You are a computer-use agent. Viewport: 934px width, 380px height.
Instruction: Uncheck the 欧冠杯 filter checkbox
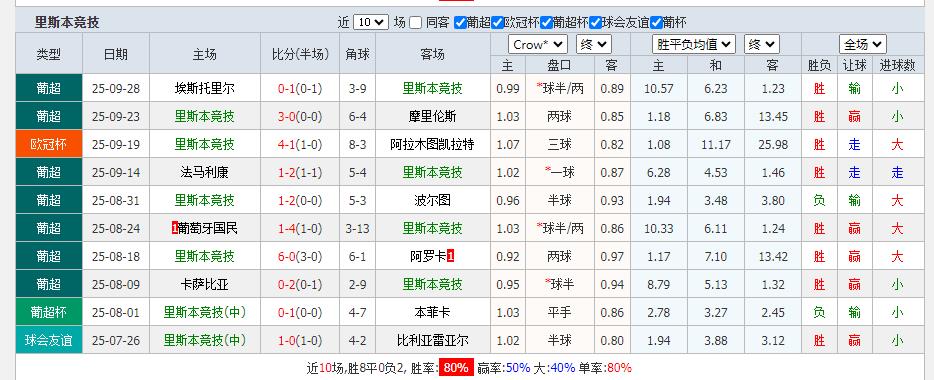point(498,23)
